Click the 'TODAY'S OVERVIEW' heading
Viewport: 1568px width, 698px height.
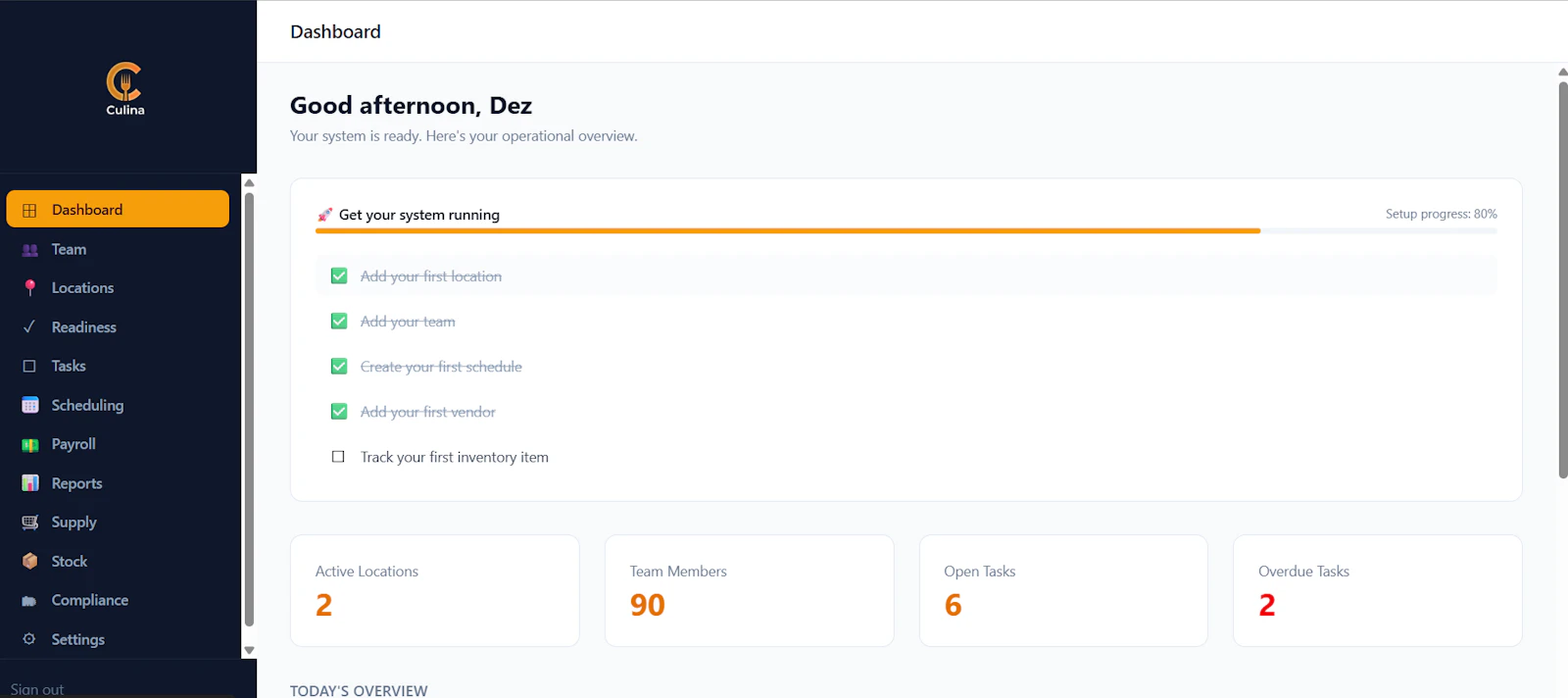click(359, 691)
